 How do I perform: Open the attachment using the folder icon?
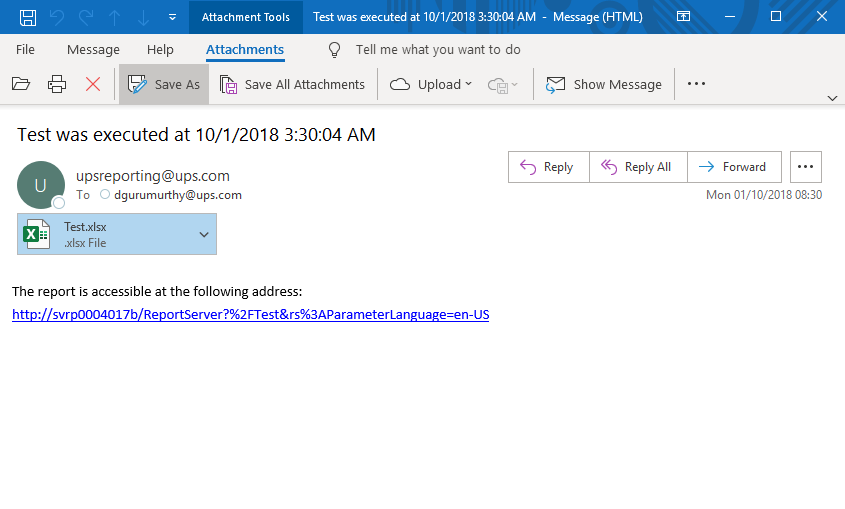point(21,84)
